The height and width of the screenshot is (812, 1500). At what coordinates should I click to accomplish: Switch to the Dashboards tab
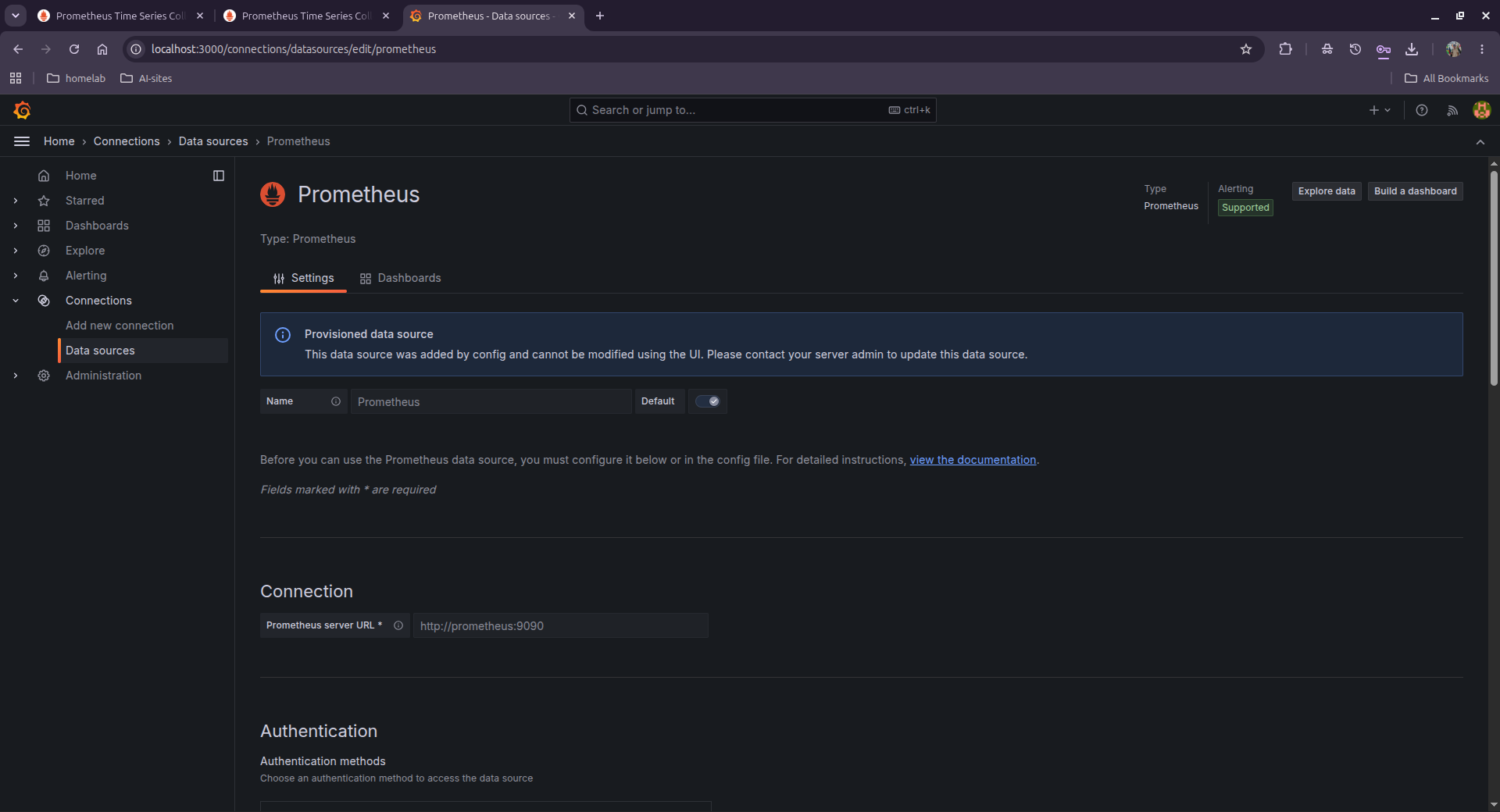click(400, 278)
